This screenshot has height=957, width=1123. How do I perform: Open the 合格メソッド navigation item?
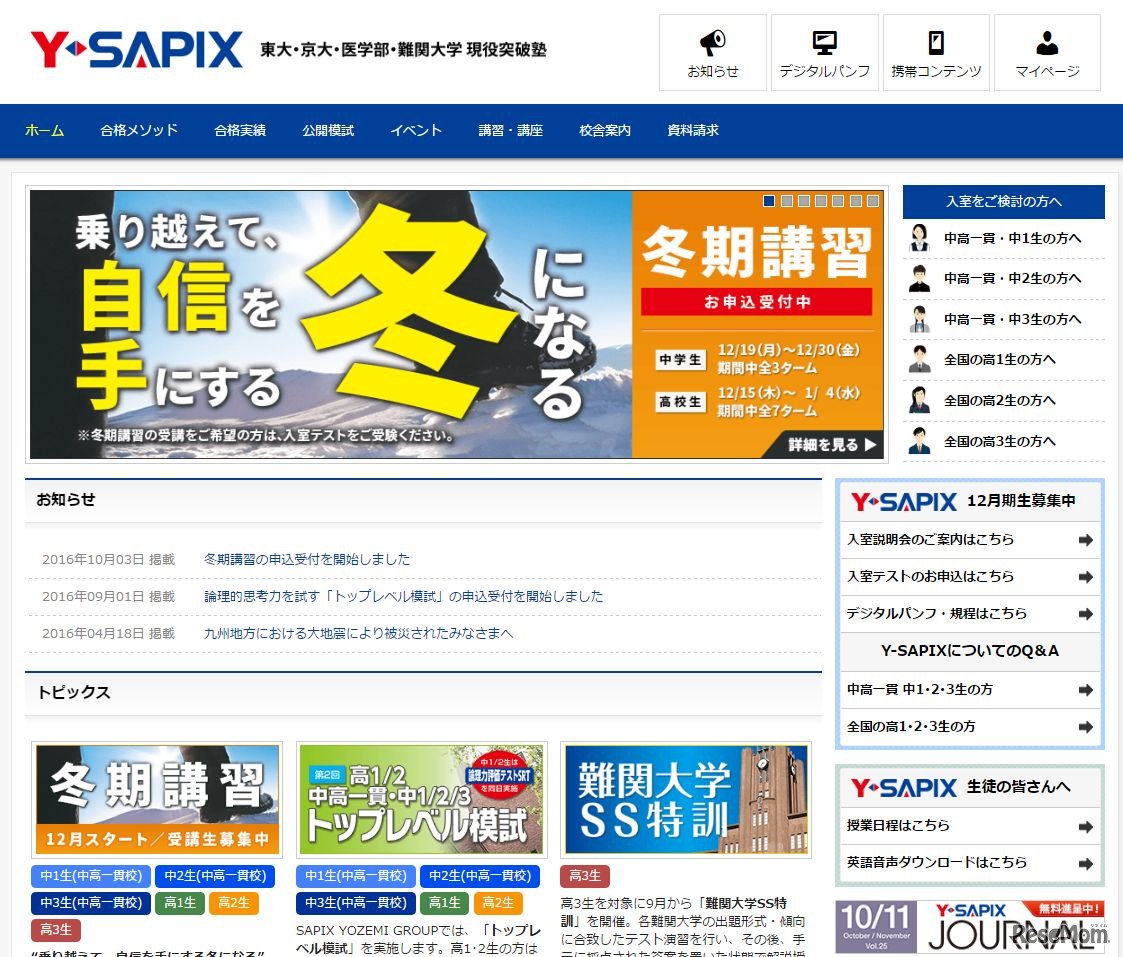[x=139, y=130]
